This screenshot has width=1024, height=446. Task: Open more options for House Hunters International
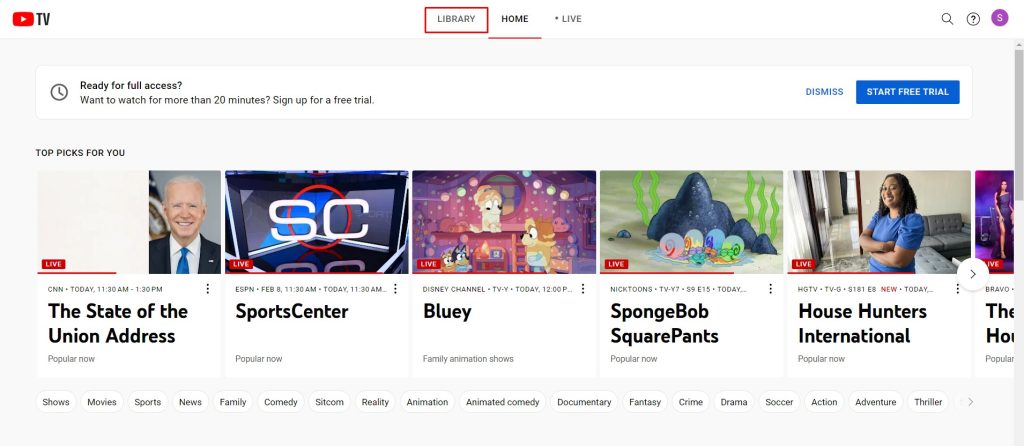click(x=957, y=289)
